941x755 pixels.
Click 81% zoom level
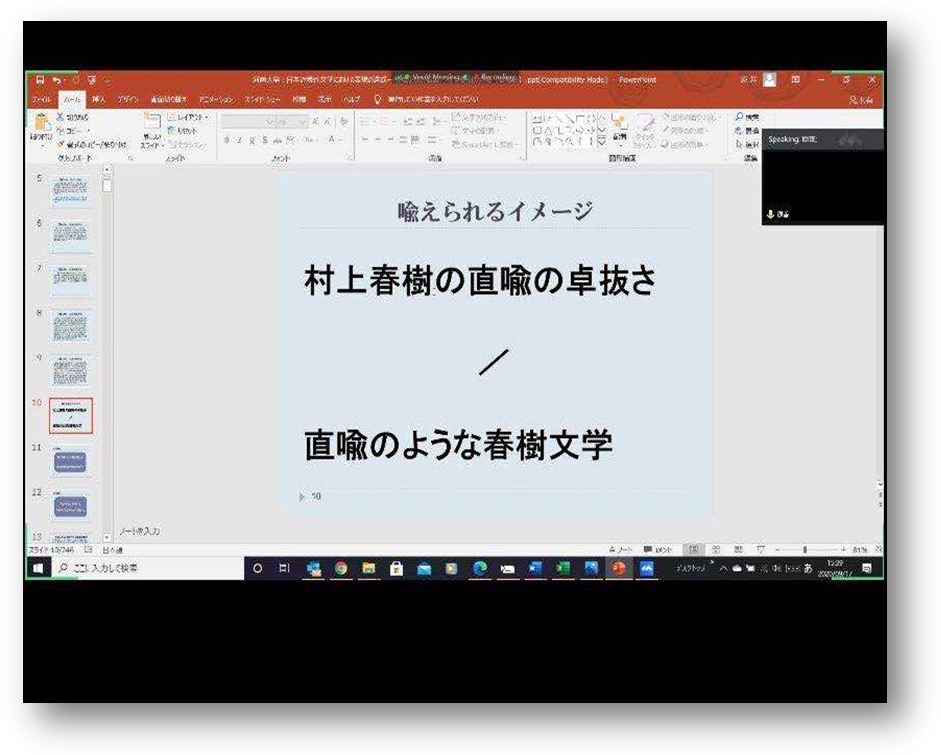click(860, 549)
